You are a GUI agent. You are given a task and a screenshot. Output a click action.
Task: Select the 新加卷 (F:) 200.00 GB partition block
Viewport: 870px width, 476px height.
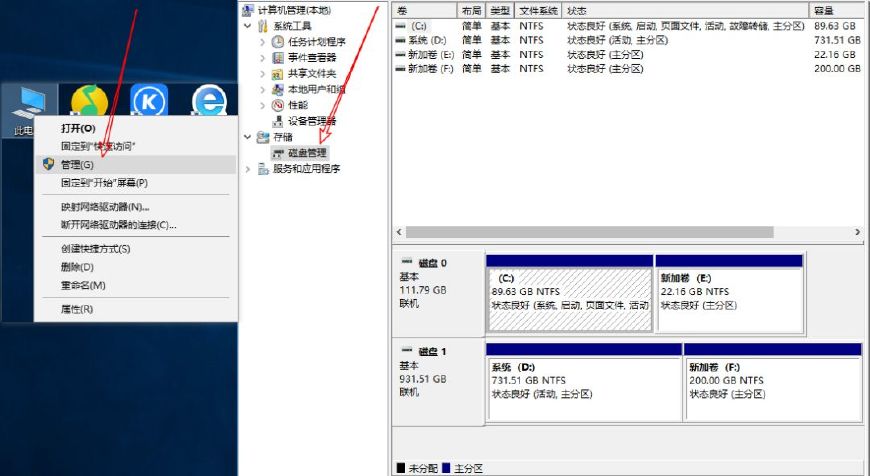(773, 383)
